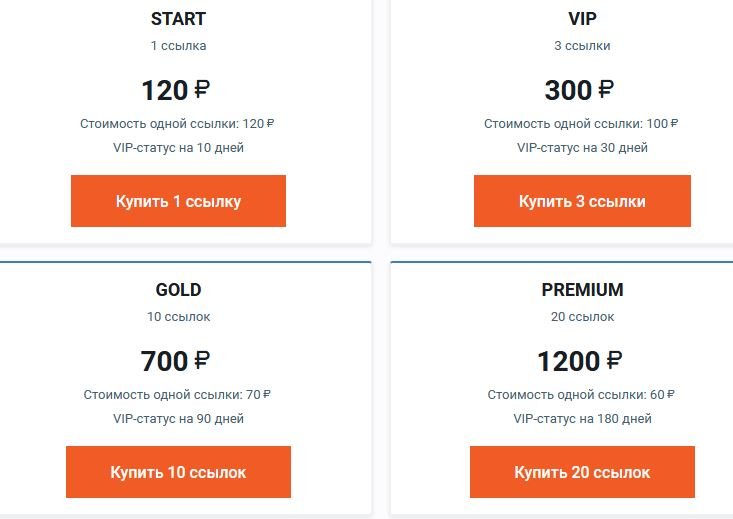Click the 300 ₽ price
Screen dimensions: 733x519
579,90
